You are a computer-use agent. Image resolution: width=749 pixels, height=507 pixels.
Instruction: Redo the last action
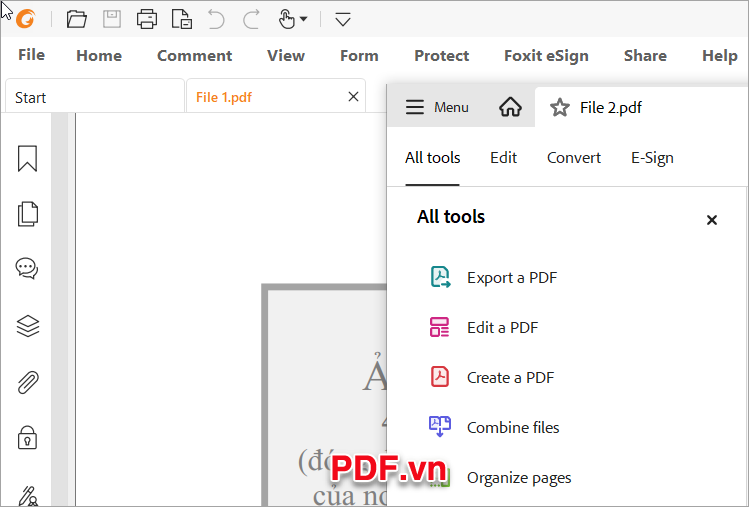251,20
